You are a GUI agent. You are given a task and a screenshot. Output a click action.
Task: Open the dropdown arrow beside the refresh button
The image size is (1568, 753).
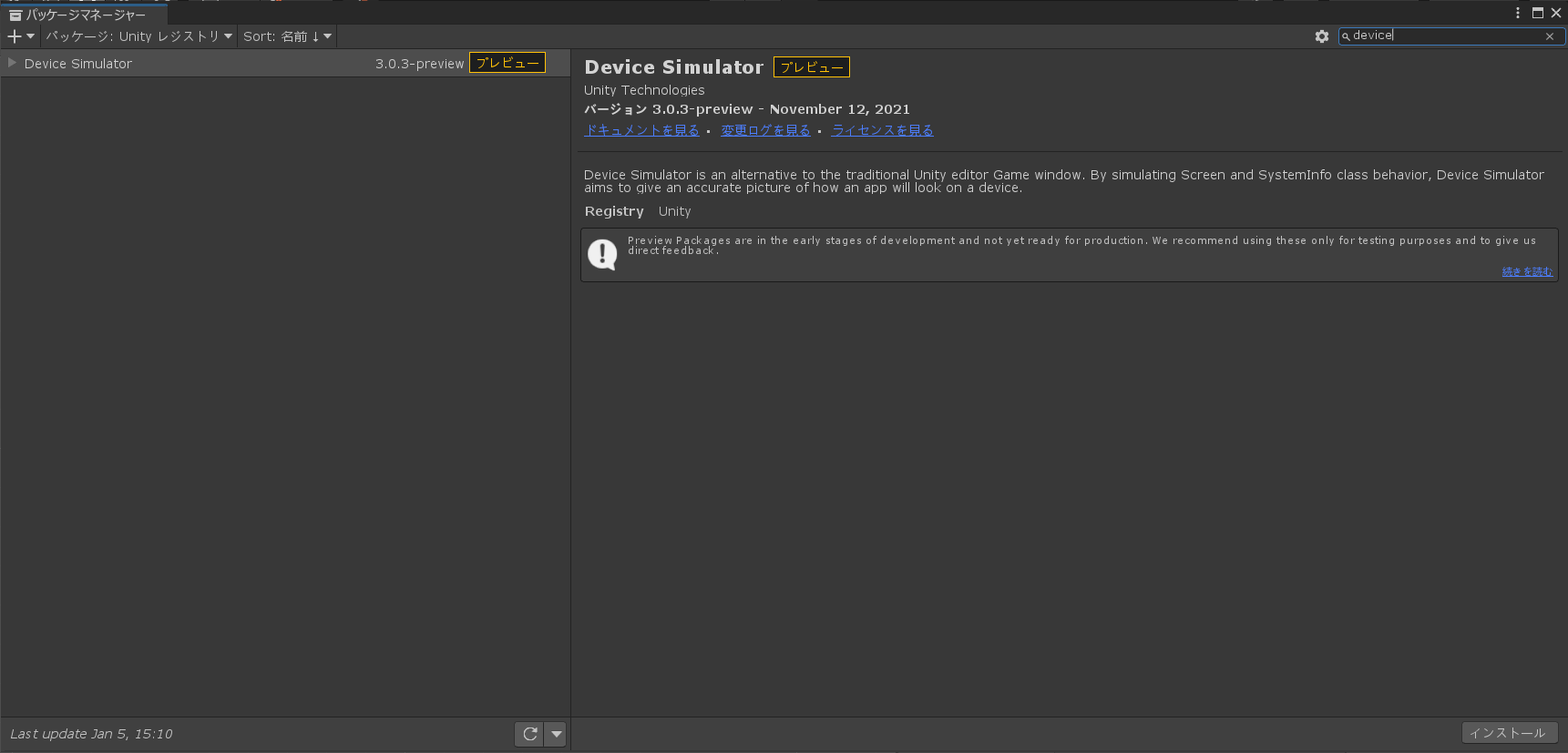click(556, 734)
